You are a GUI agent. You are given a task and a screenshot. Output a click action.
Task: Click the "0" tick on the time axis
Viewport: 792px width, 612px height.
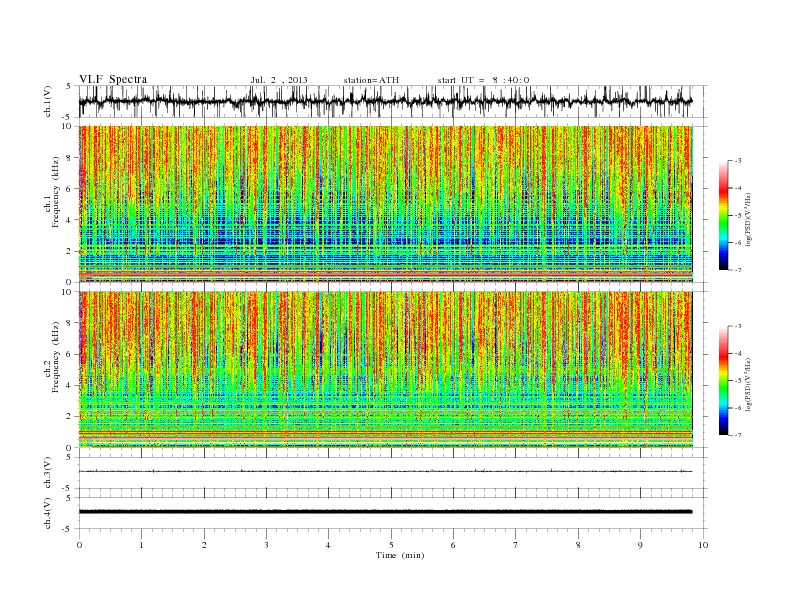79,545
